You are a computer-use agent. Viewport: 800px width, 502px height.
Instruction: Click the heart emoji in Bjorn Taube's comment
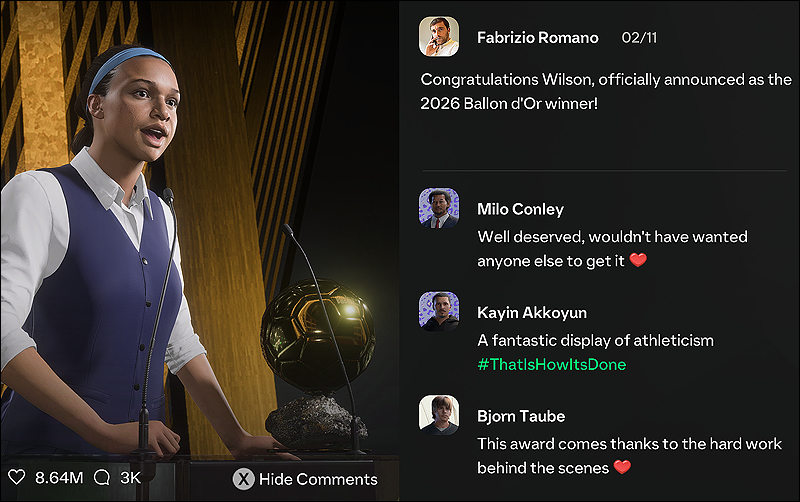pos(622,467)
